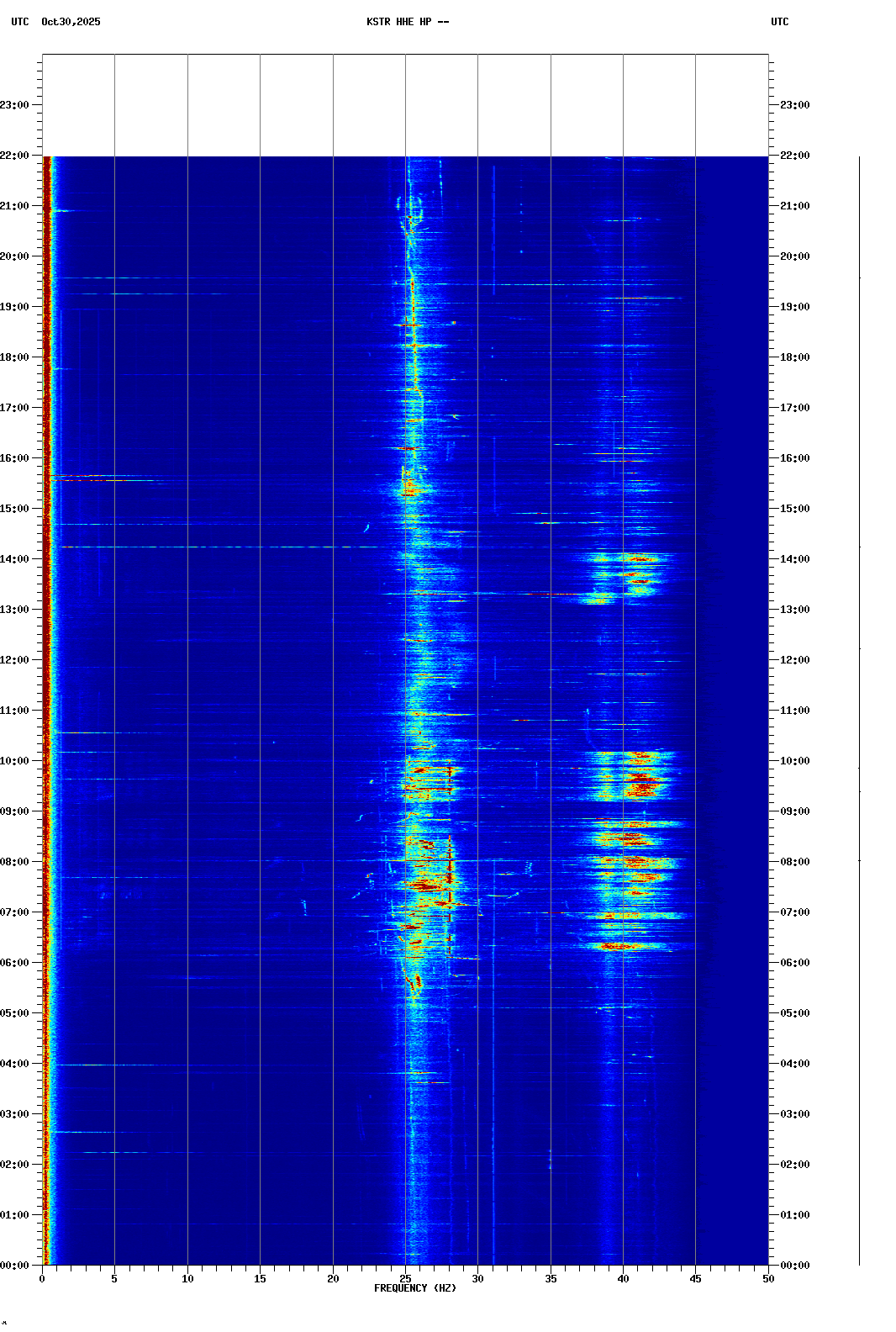This screenshot has width=896, height=1332.
Task: Select the 18:00 marker on left axis
Action: click(x=15, y=357)
